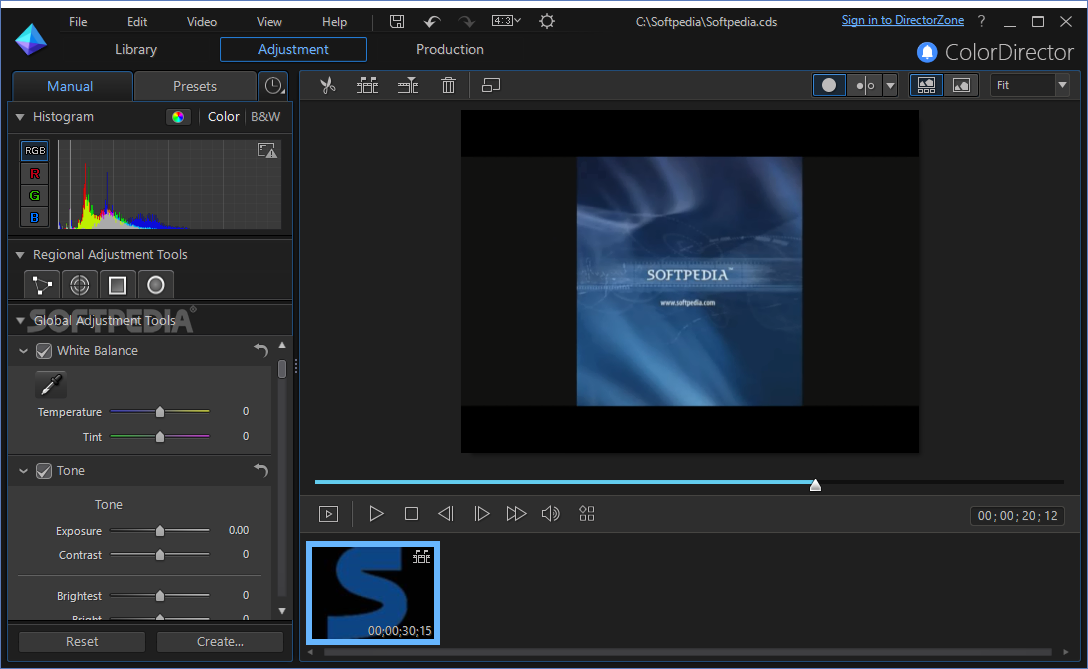This screenshot has height=669, width=1088.
Task: Select RGB histogram channel
Action: (x=35, y=151)
